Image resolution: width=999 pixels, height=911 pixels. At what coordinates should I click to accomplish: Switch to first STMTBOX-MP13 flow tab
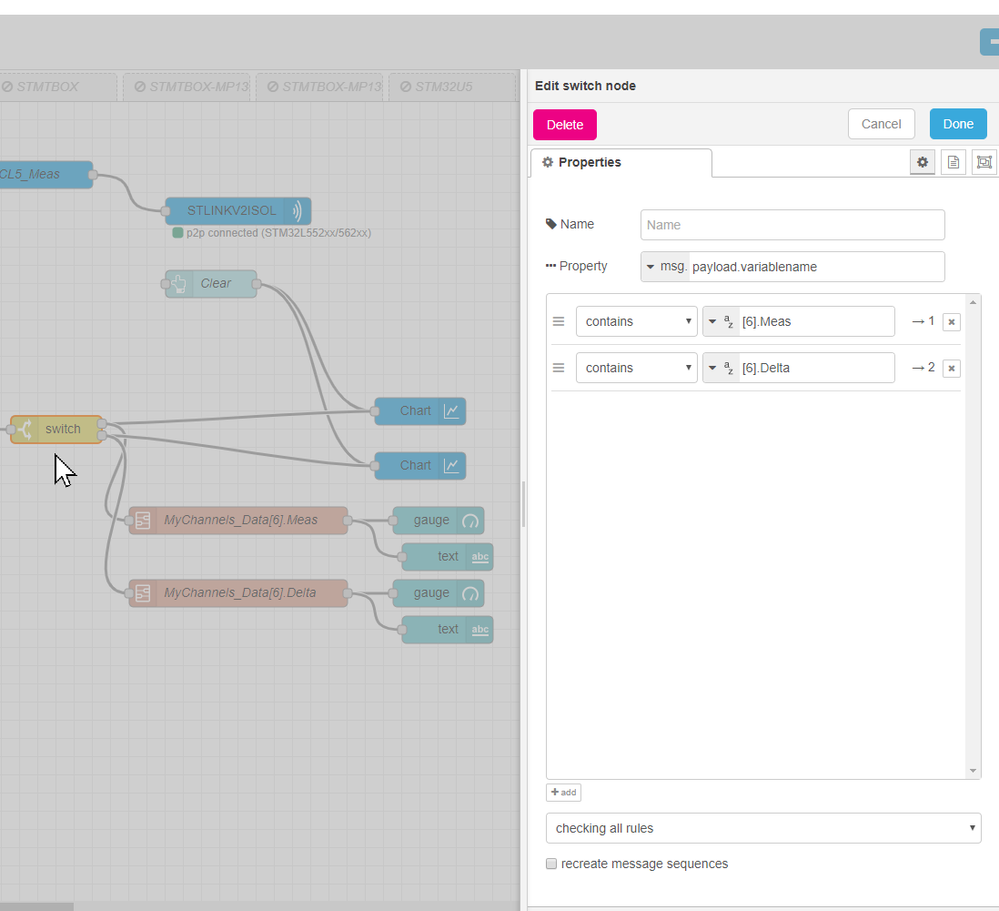tap(188, 87)
